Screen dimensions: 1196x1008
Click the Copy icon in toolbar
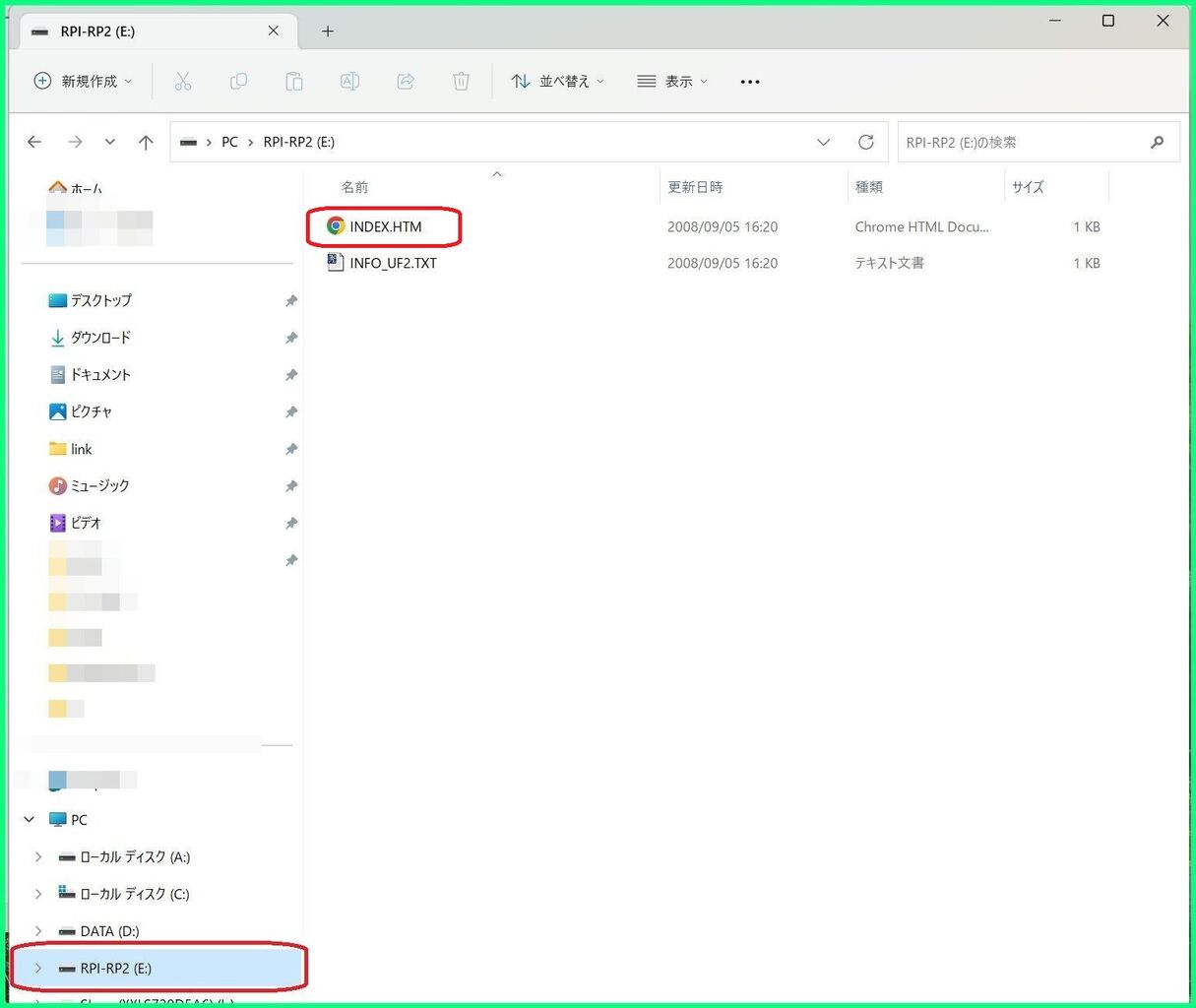click(x=238, y=82)
